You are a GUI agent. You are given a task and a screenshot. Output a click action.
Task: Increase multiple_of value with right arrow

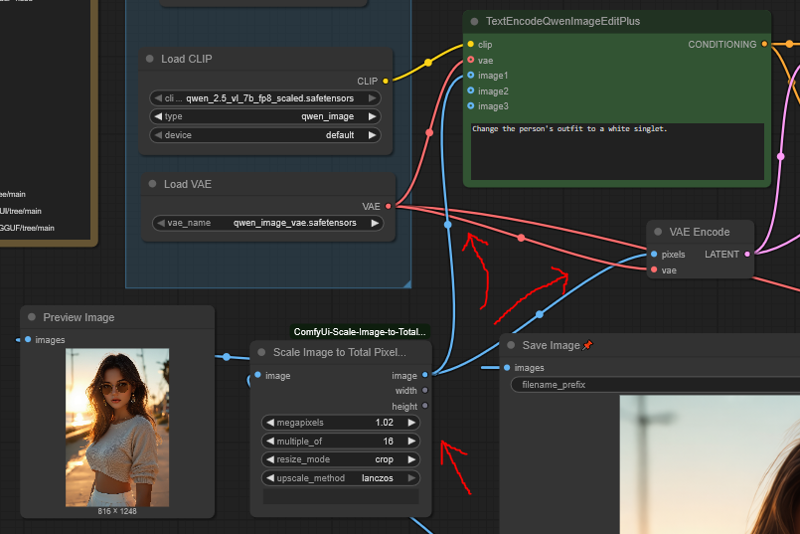[x=412, y=441]
